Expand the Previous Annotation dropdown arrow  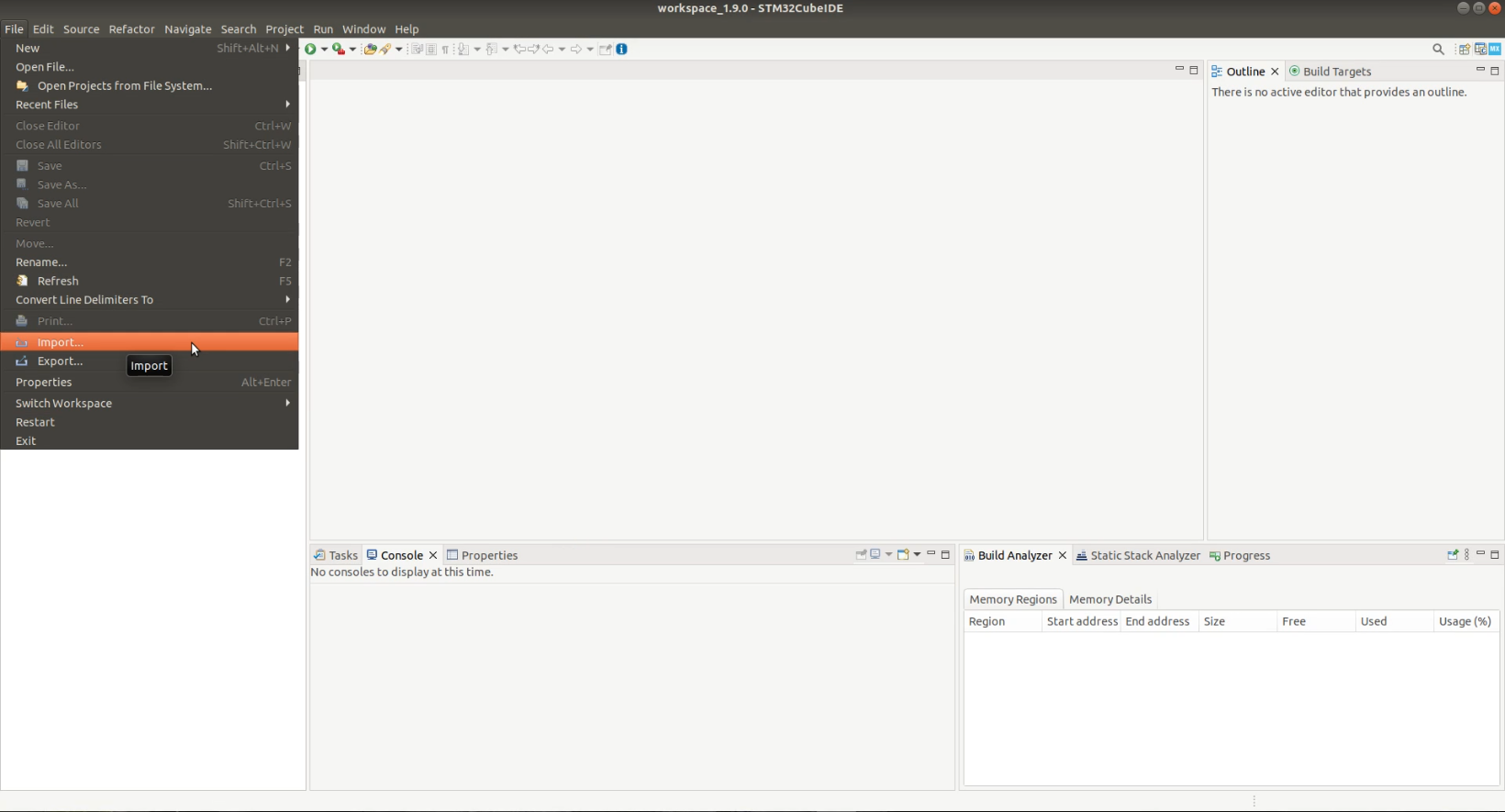(505, 50)
